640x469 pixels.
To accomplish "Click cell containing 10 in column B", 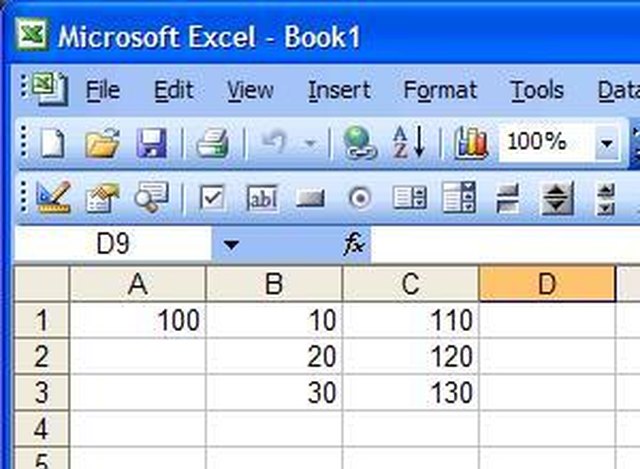I will coord(274,320).
